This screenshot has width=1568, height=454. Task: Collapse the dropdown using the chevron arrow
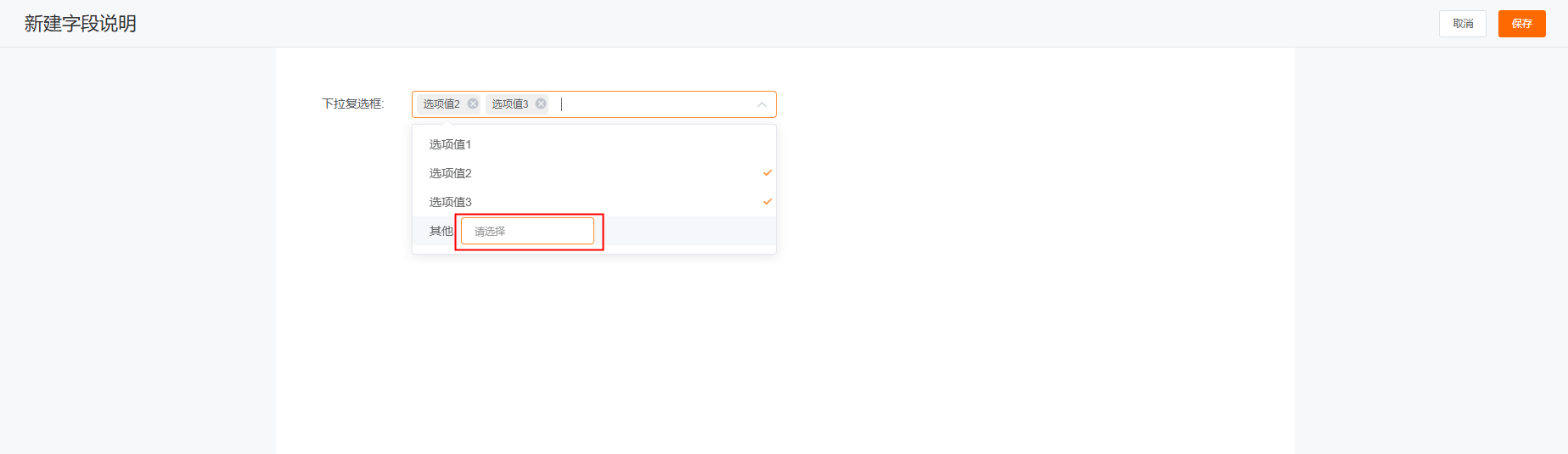pyautogui.click(x=762, y=104)
